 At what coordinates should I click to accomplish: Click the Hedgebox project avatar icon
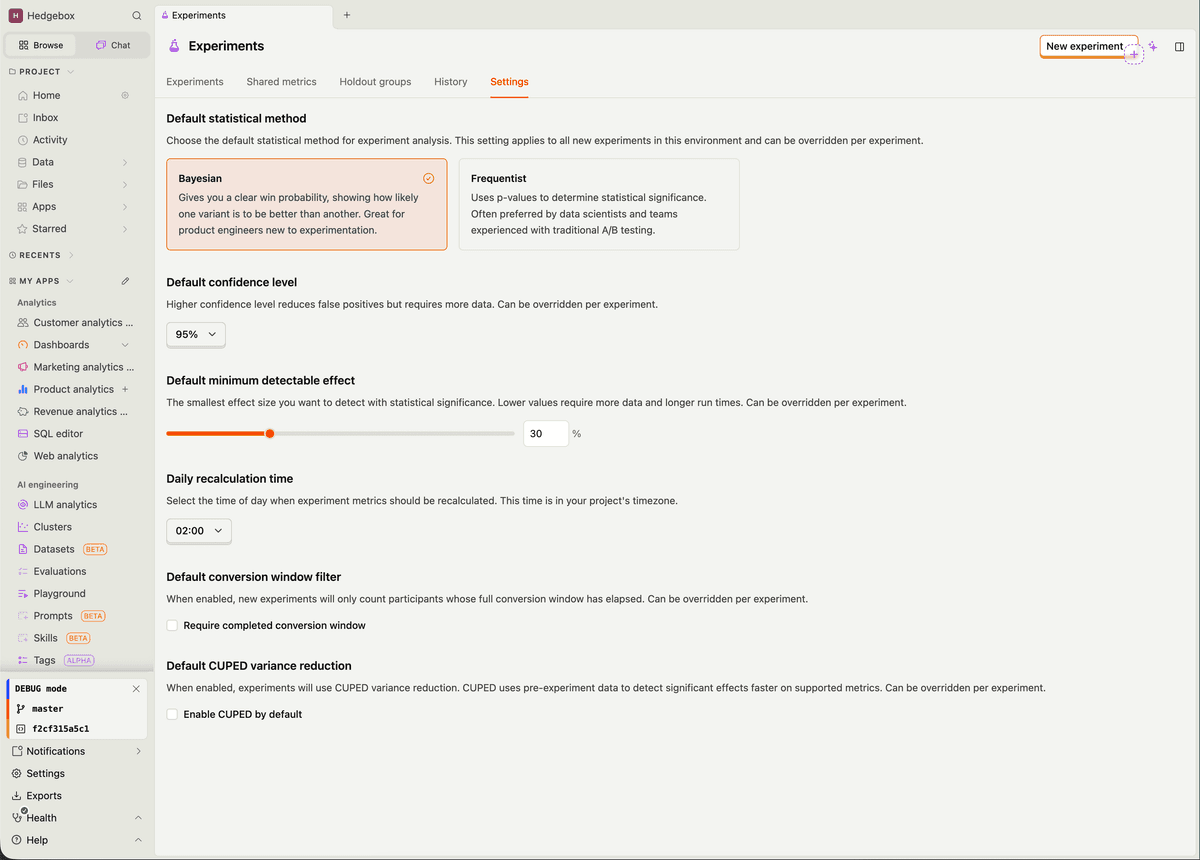[x=15, y=16]
